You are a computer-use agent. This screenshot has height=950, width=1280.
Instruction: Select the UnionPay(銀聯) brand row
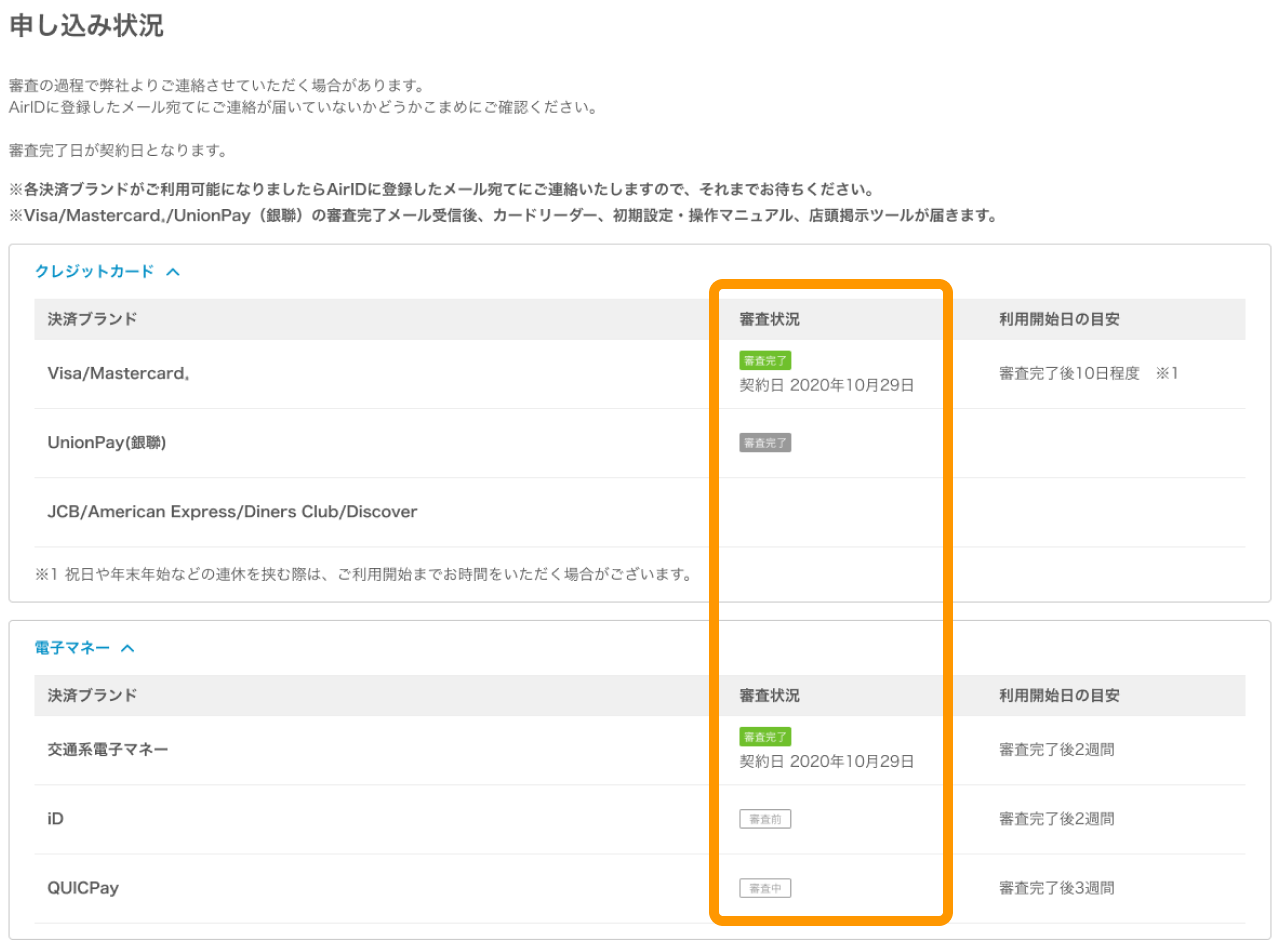click(107, 443)
